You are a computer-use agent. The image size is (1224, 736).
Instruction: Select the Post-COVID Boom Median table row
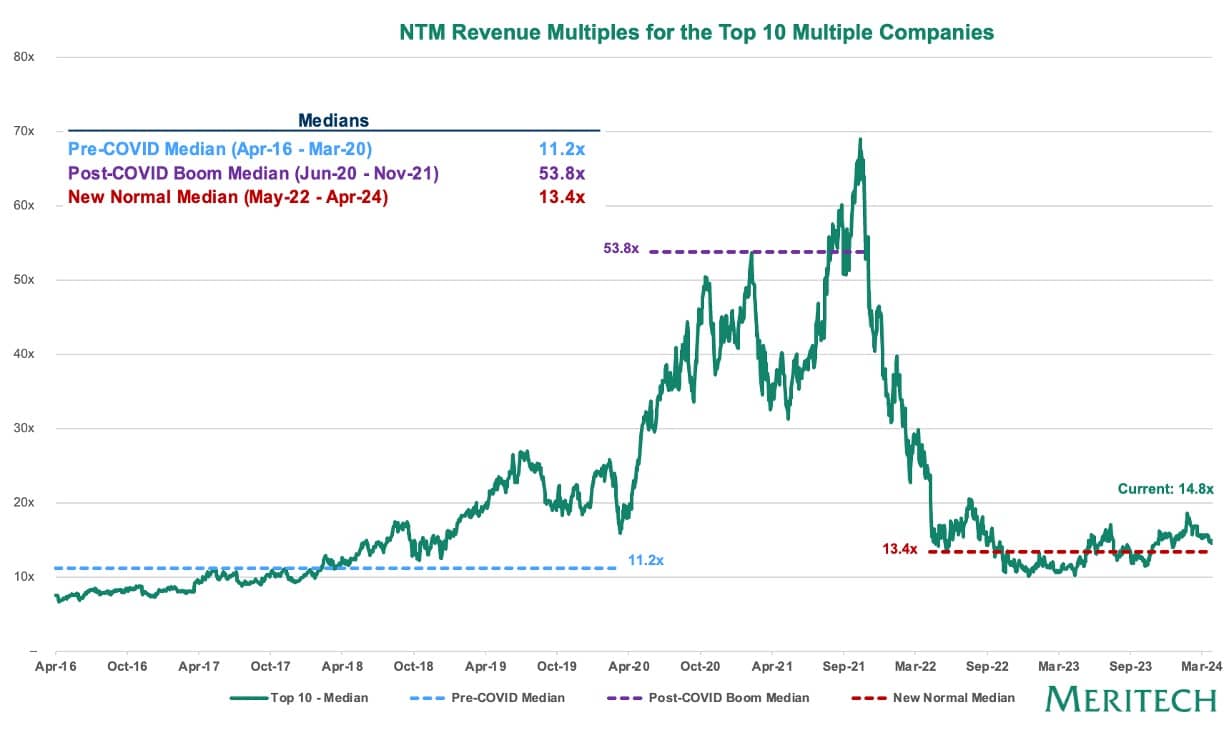tap(327, 173)
